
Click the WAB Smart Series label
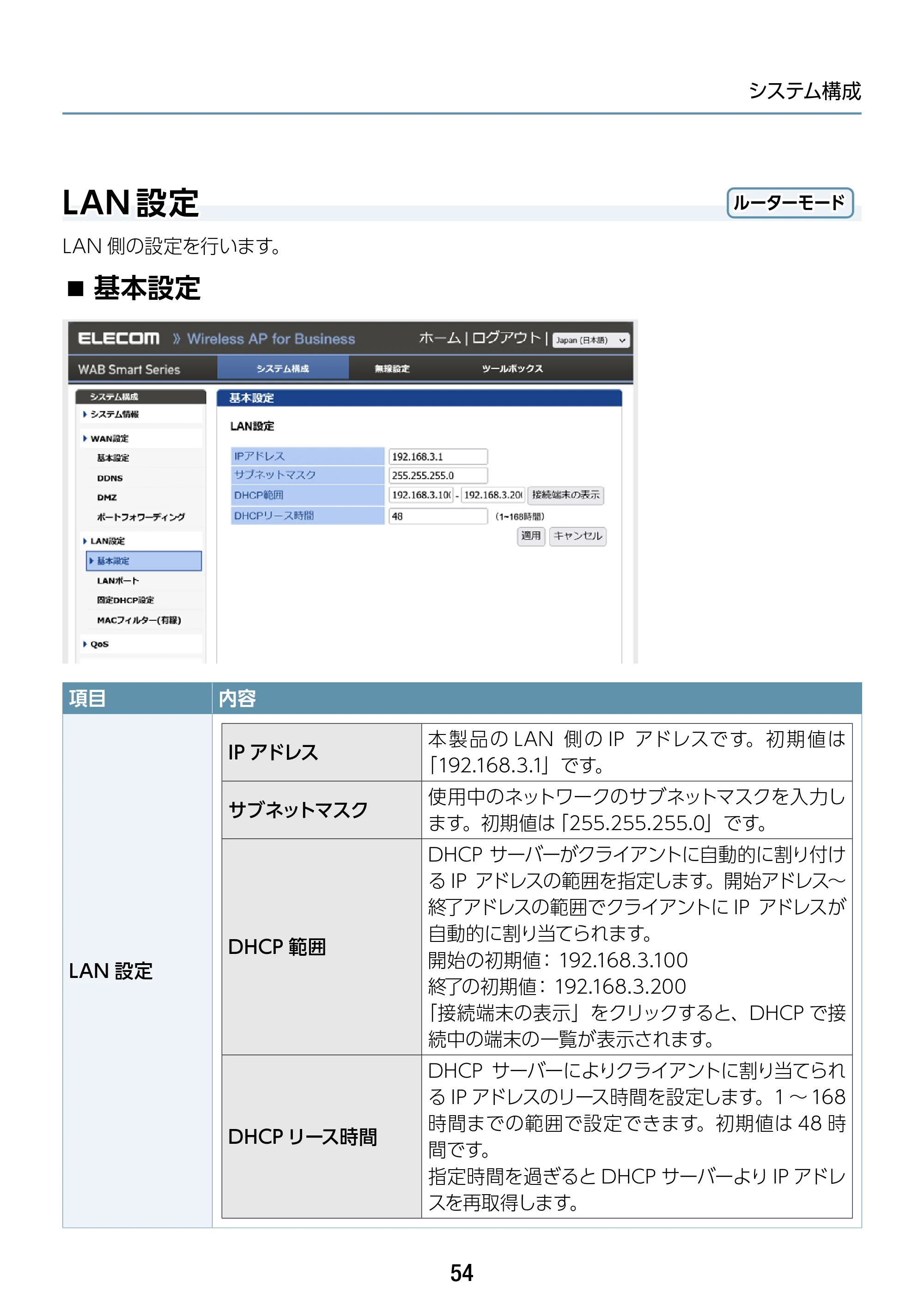[x=129, y=370]
